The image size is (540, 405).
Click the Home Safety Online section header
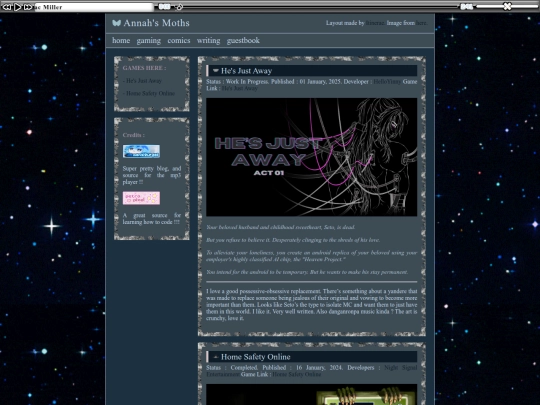(x=312, y=357)
